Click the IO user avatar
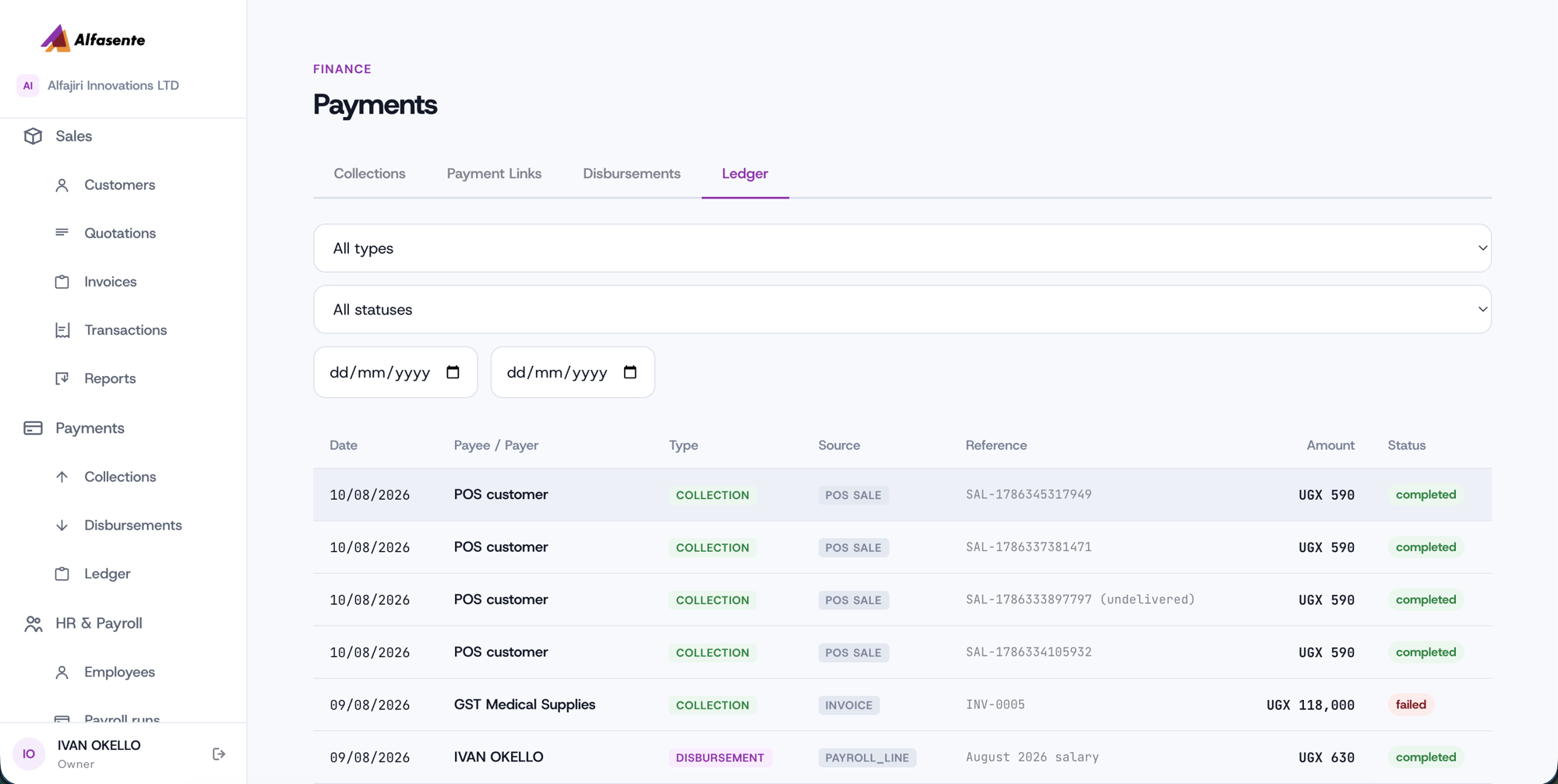 click(29, 754)
